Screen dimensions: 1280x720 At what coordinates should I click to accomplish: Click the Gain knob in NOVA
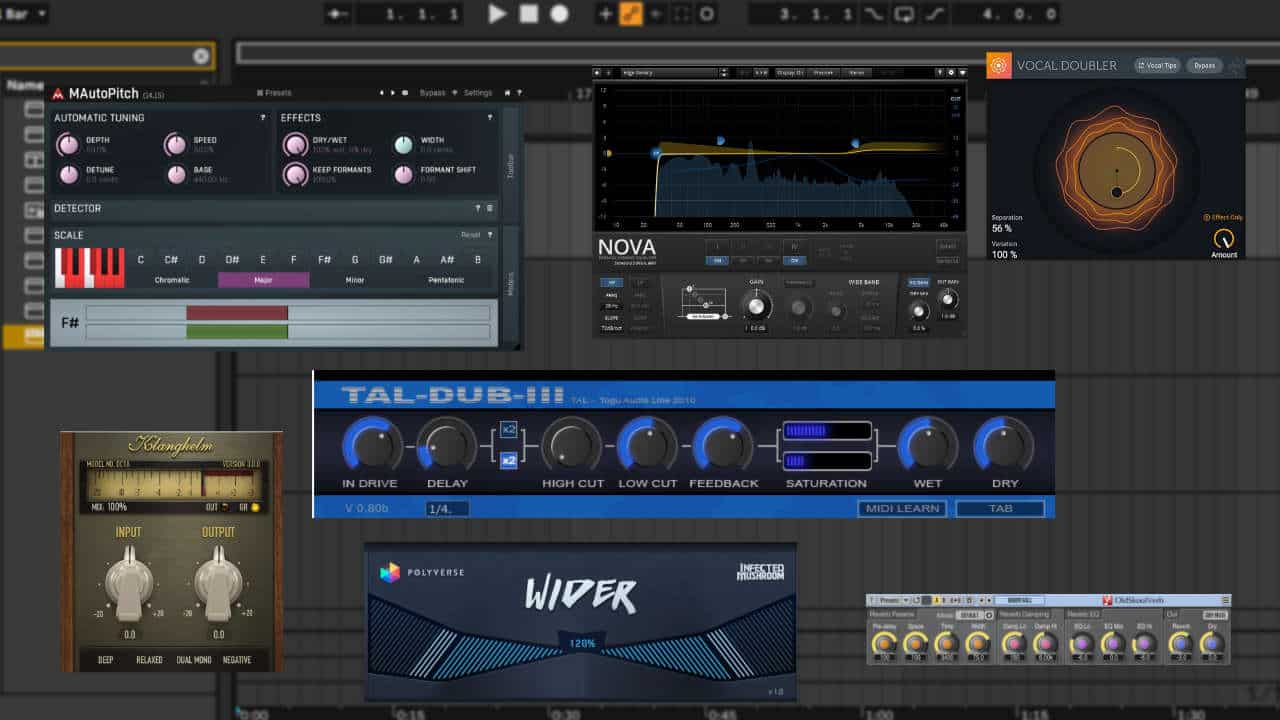coord(757,307)
